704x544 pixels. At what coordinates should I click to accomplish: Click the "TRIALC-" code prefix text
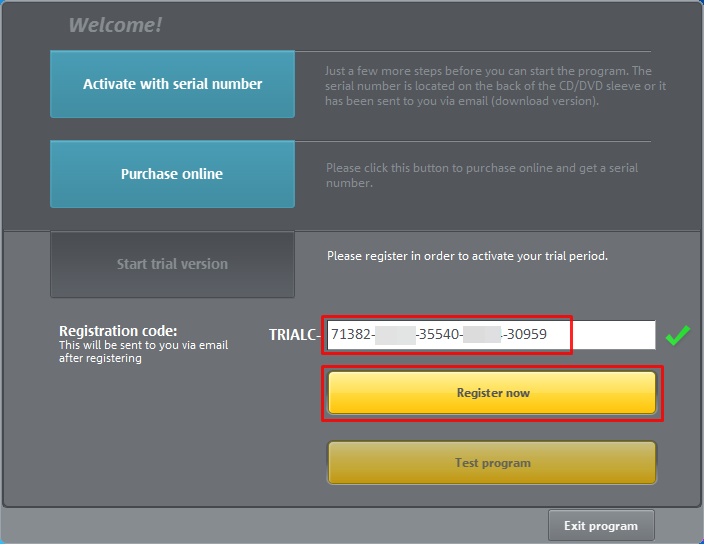pyautogui.click(x=295, y=335)
